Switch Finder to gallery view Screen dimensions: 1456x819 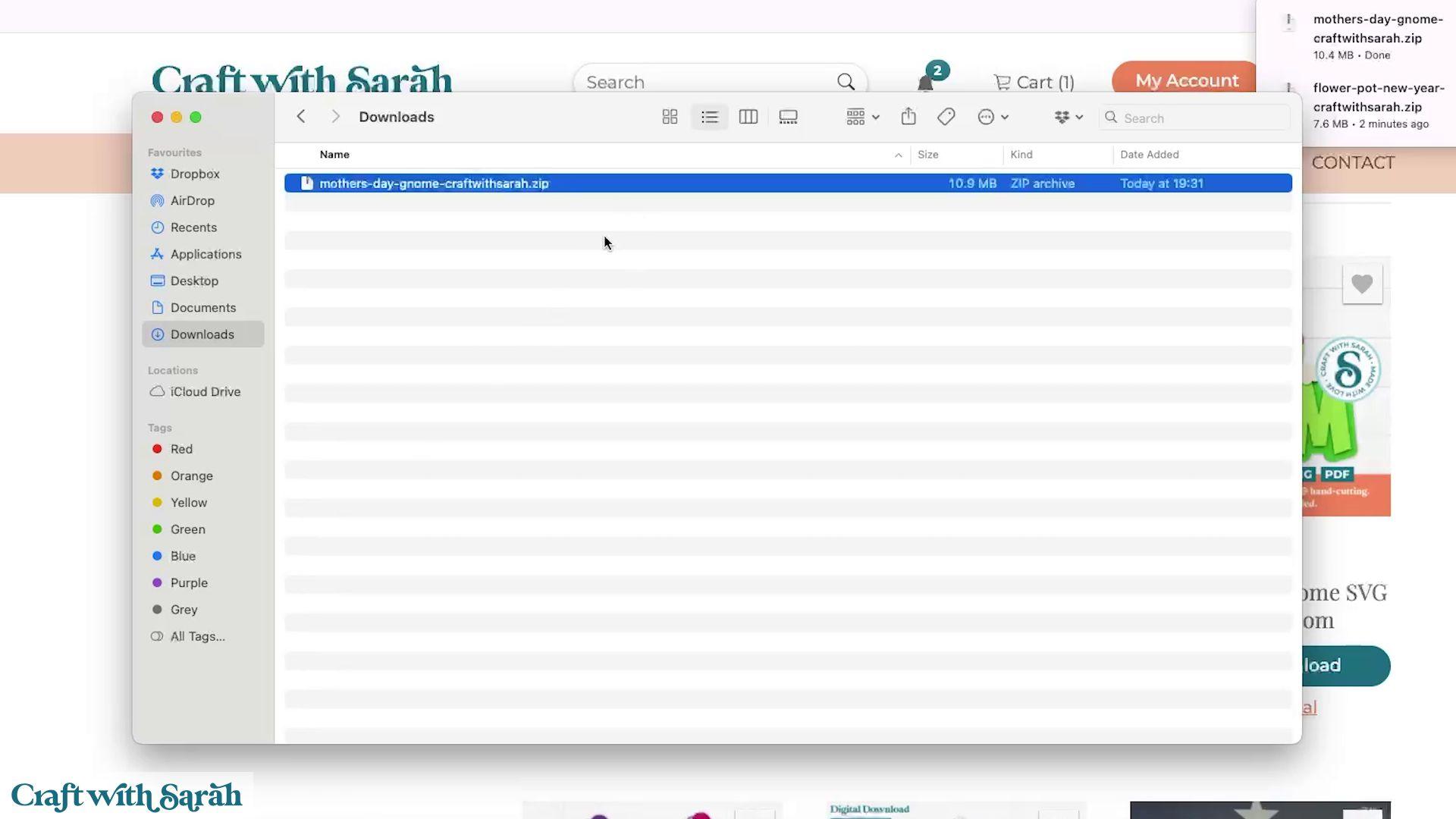tap(788, 117)
